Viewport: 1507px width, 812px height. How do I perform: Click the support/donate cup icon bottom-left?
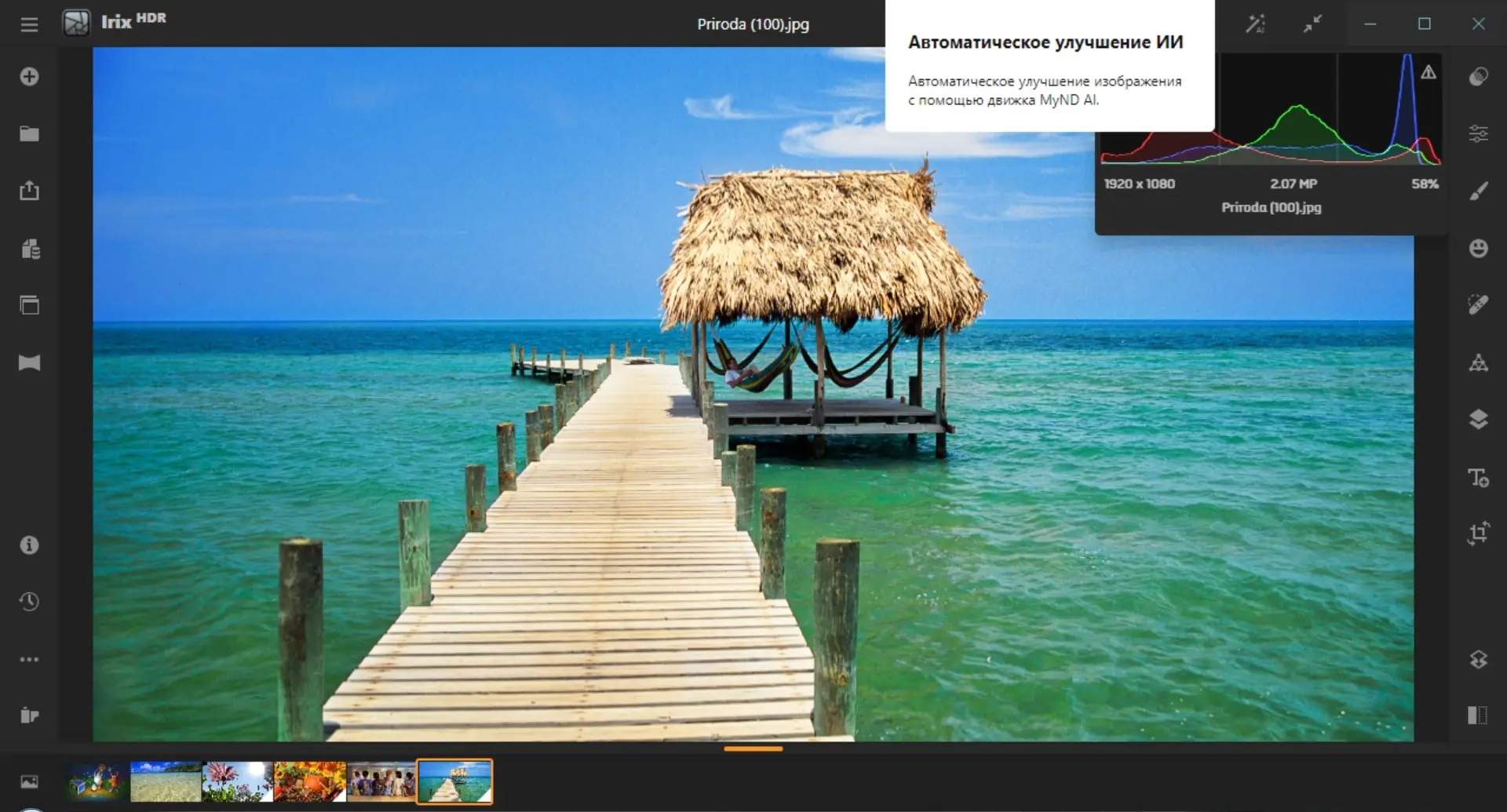(29, 716)
